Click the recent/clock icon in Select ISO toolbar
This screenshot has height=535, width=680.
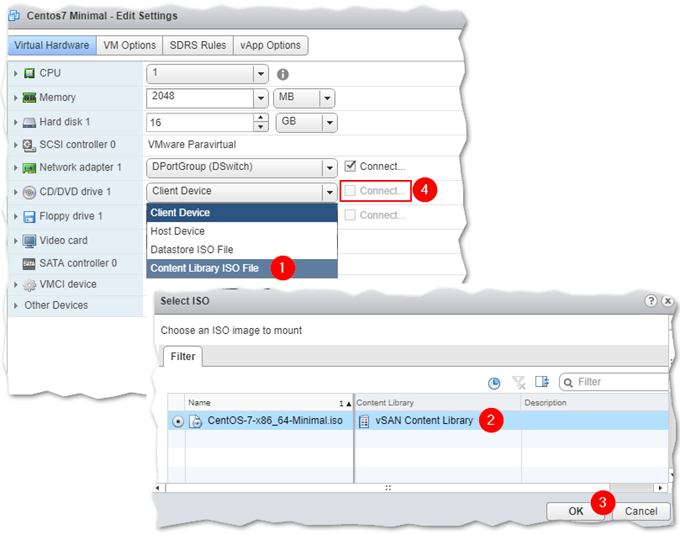click(494, 383)
